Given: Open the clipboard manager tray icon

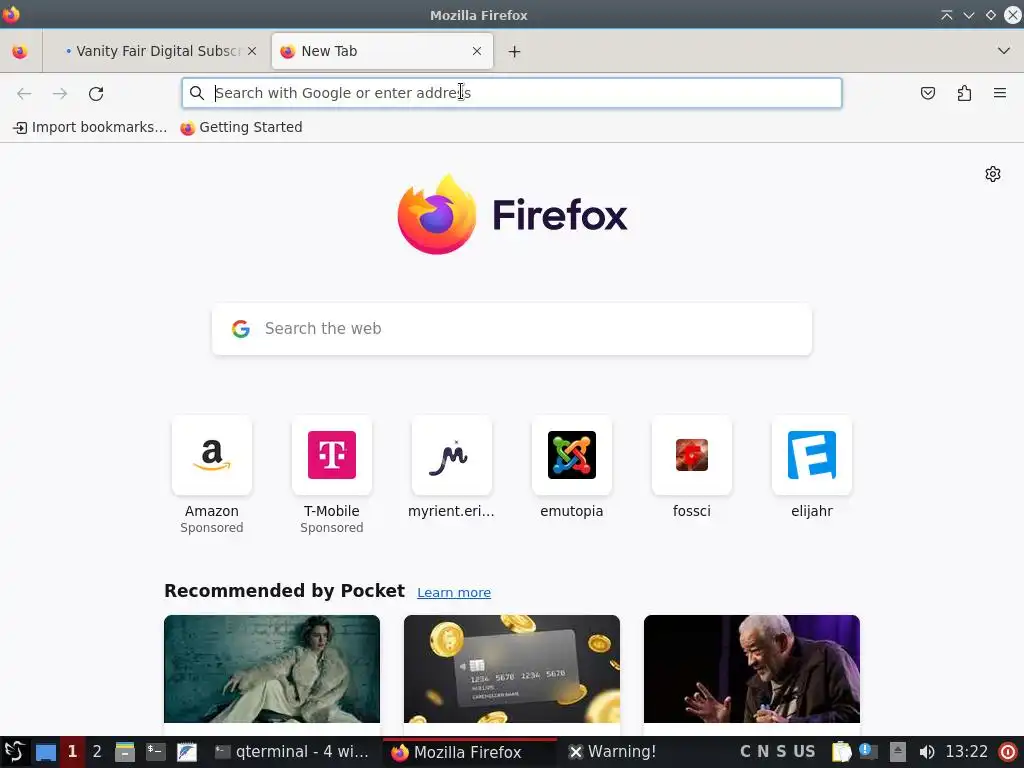Looking at the screenshot, I should (x=842, y=752).
